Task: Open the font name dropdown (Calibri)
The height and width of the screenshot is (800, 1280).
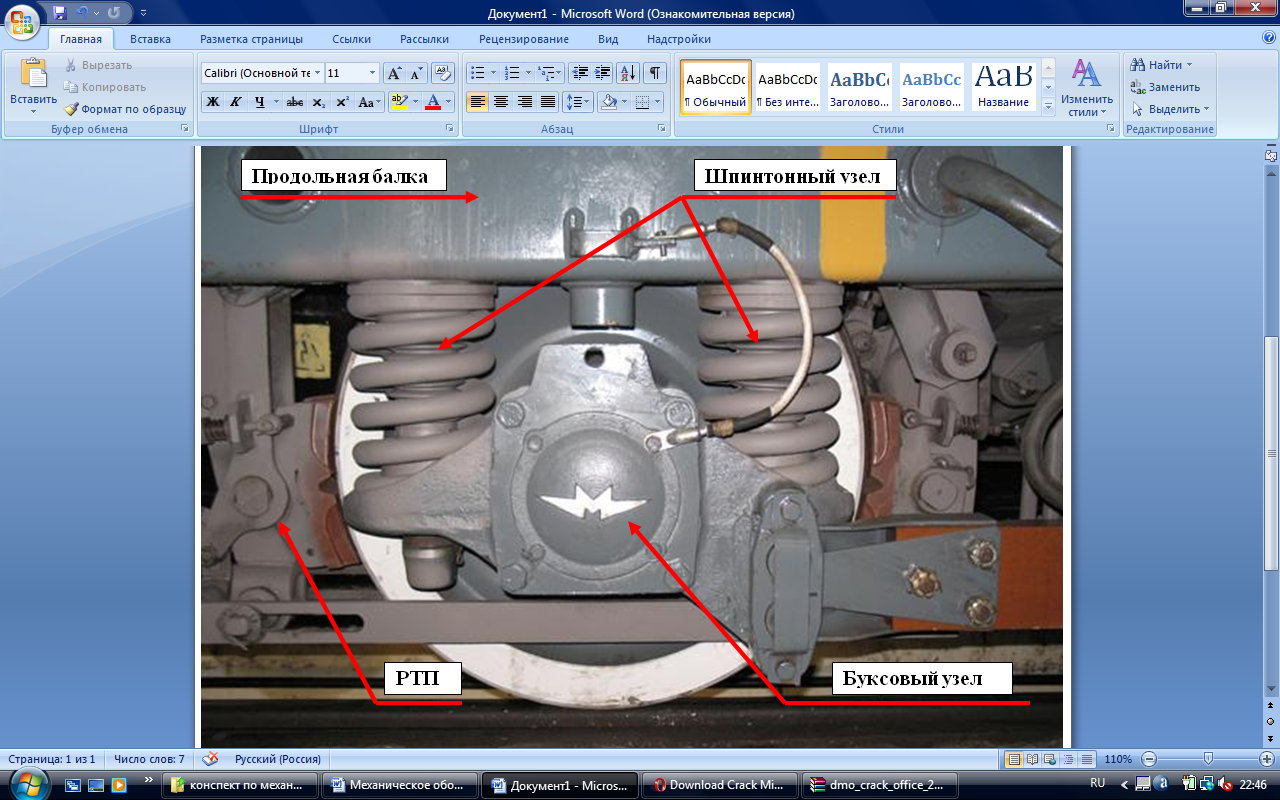Action: tap(318, 73)
